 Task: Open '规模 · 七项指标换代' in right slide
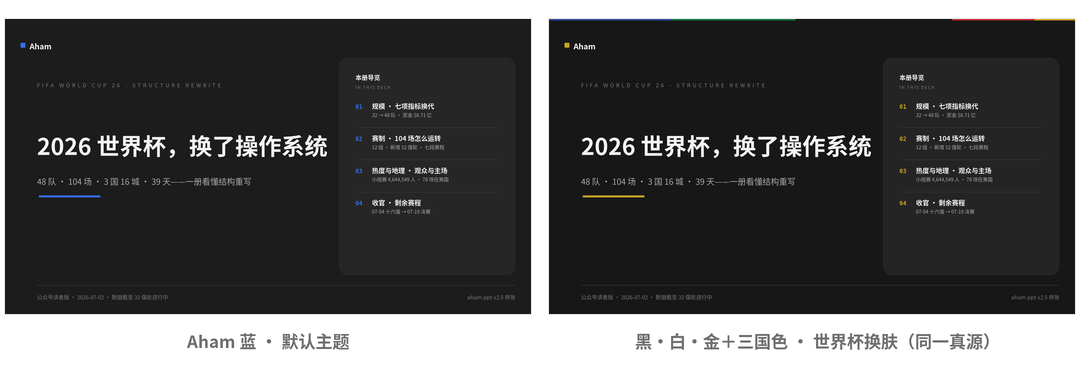coord(947,106)
